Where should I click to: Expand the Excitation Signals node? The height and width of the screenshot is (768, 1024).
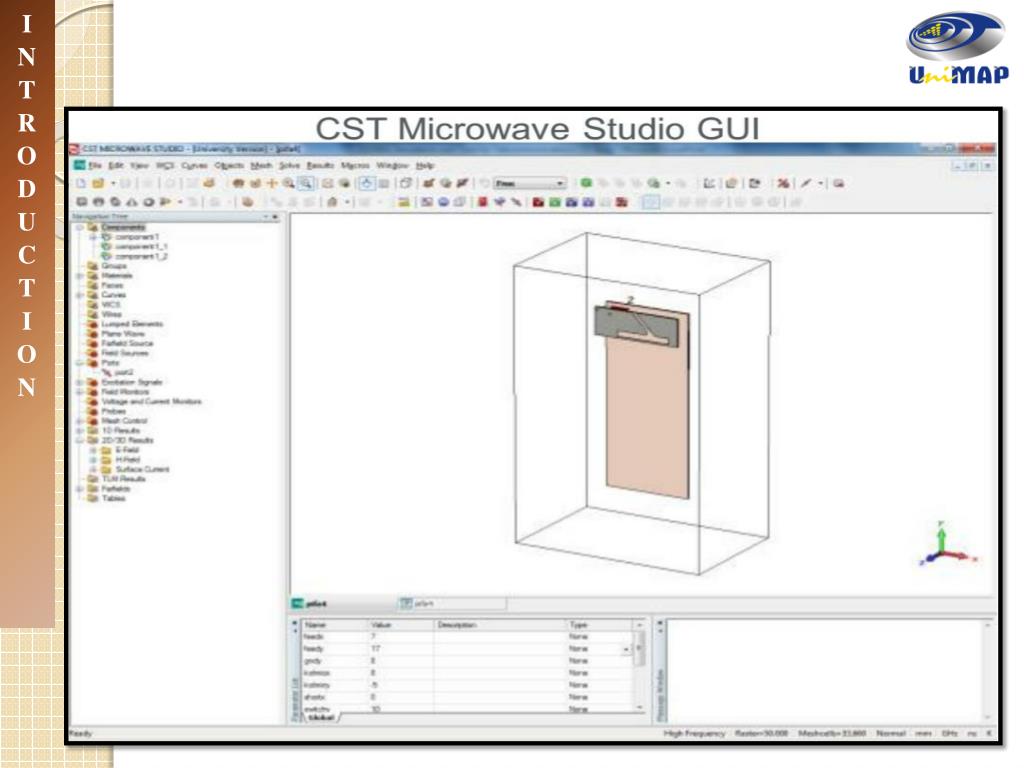(80, 382)
